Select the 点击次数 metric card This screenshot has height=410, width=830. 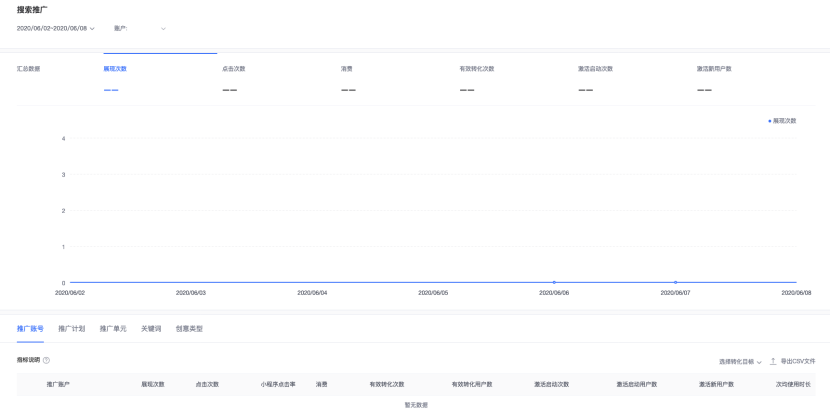[x=233, y=69]
